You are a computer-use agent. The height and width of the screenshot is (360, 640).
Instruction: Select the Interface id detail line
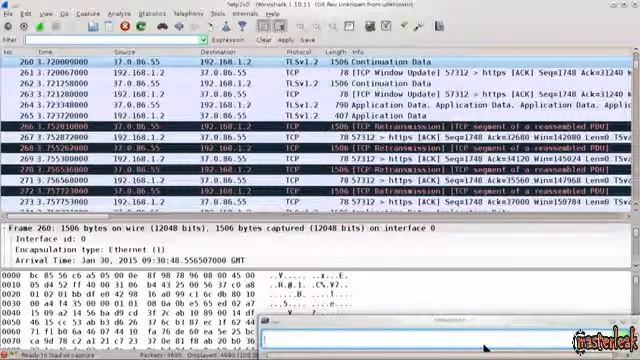[x=51, y=239]
